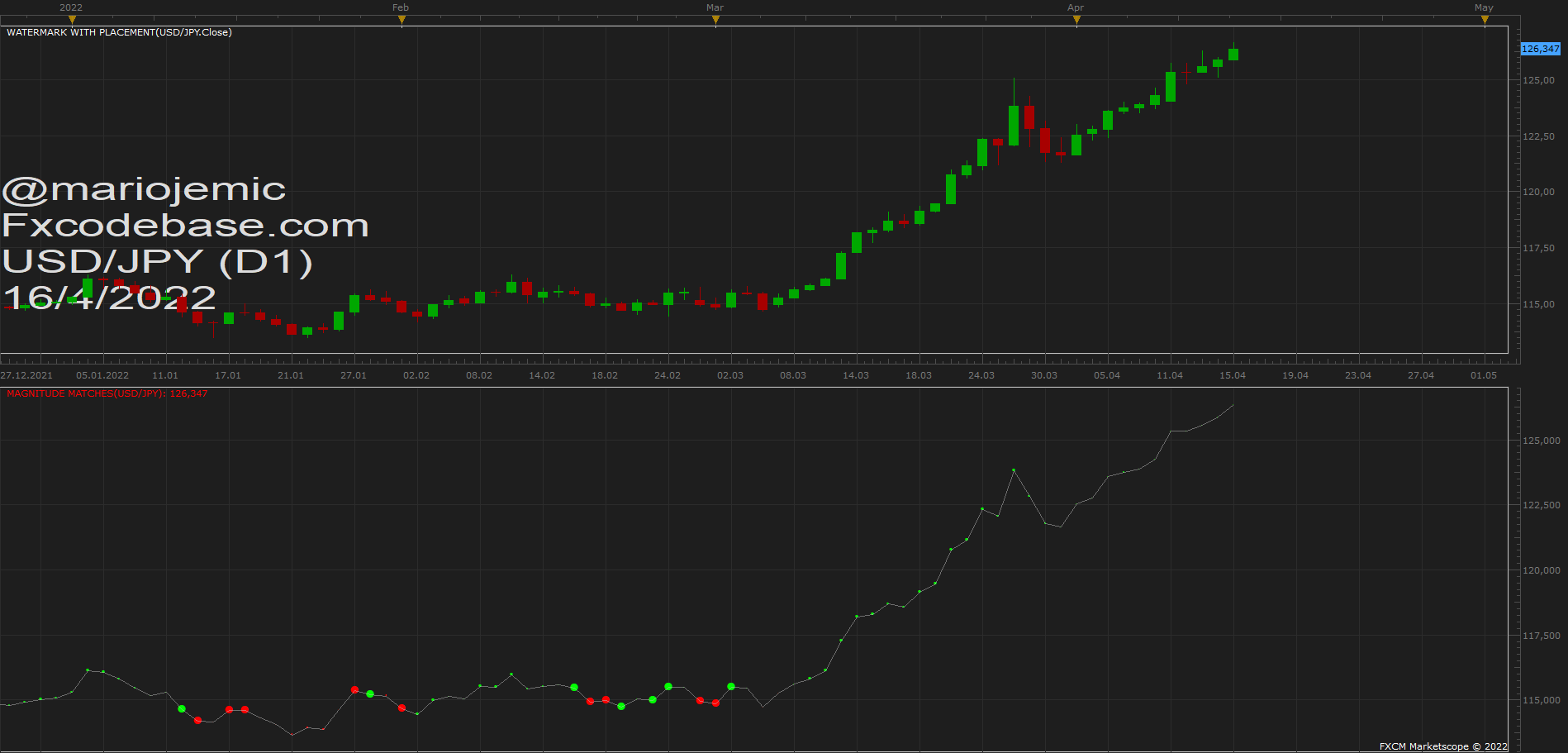Click the 19.04 date label

(1295, 375)
